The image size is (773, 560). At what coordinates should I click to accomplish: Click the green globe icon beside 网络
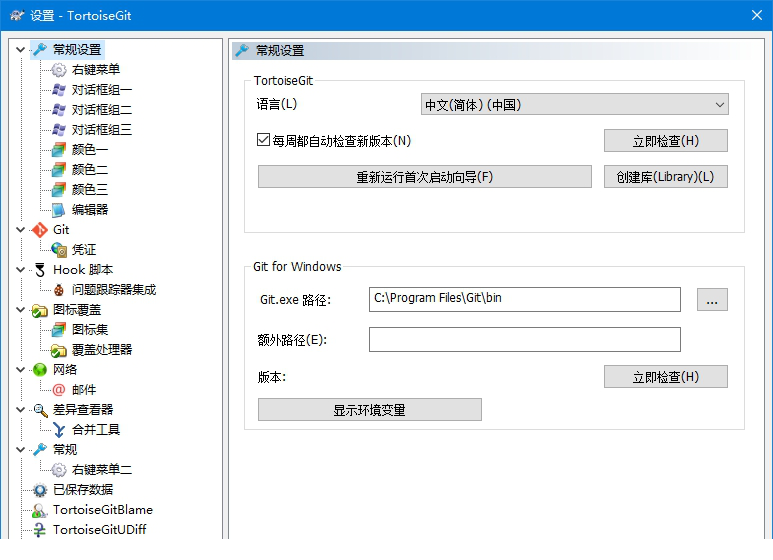[39, 370]
